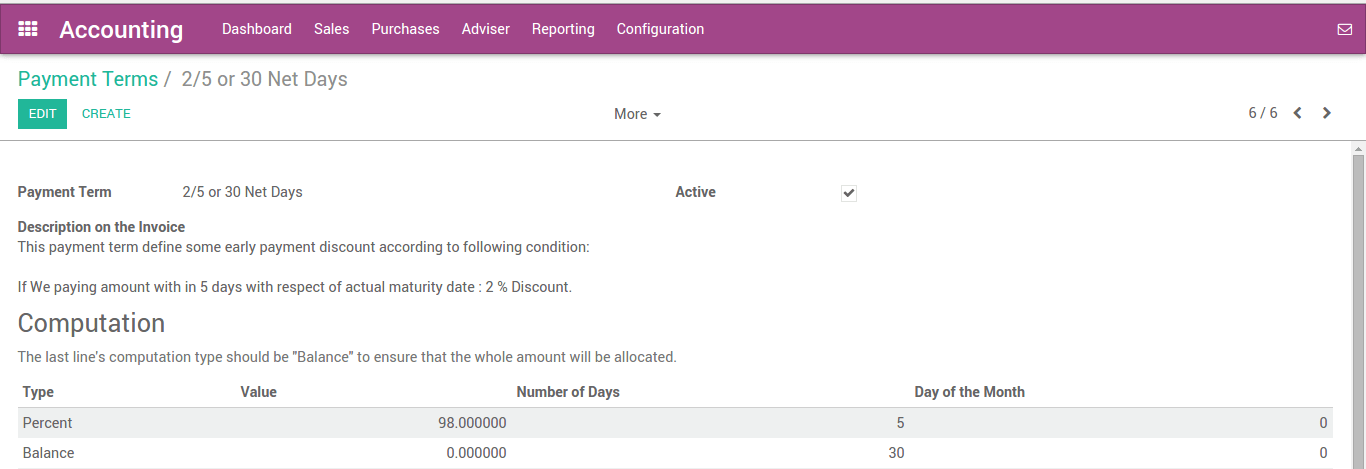
Task: Select the Percent computation row
Action: click(48, 423)
